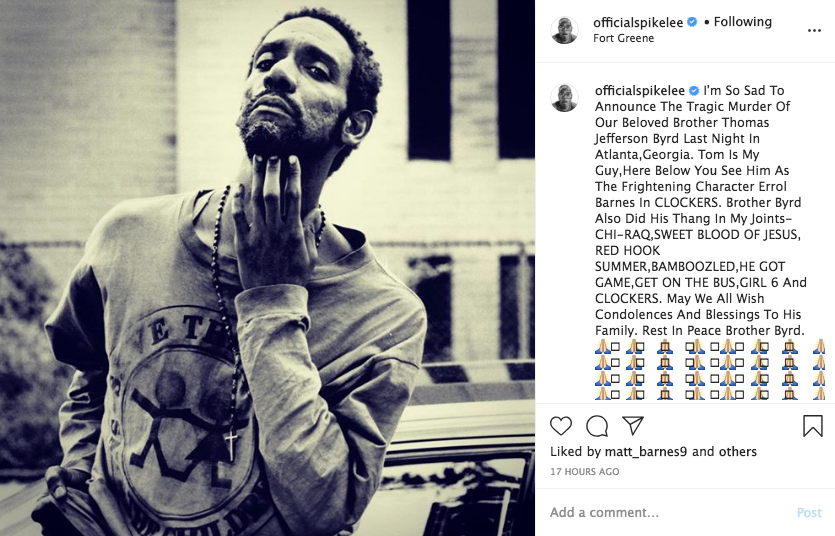Click the caption text about Thomas Jefferson Byrd
The width and height of the screenshot is (835, 536).
coord(701,210)
